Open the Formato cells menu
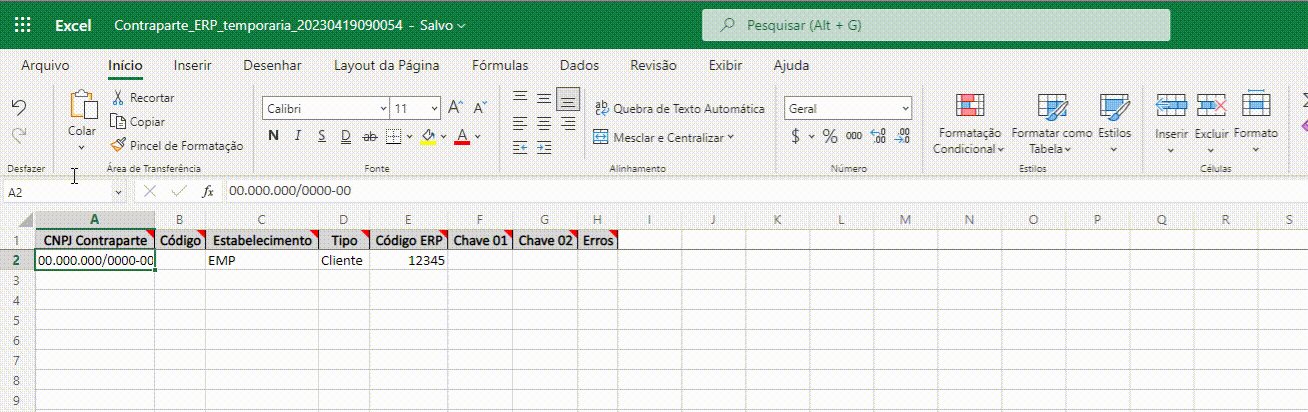Viewport: 1308px width, 412px height. (x=1255, y=123)
